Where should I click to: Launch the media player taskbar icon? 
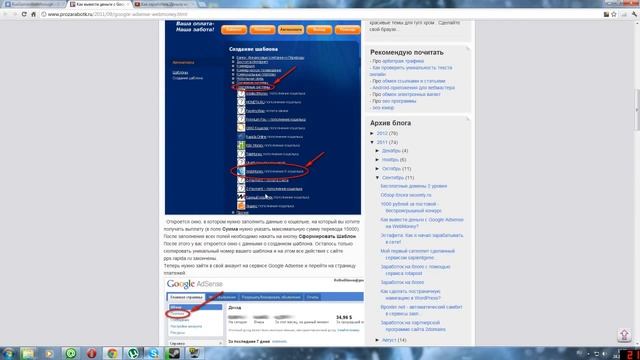49,353
